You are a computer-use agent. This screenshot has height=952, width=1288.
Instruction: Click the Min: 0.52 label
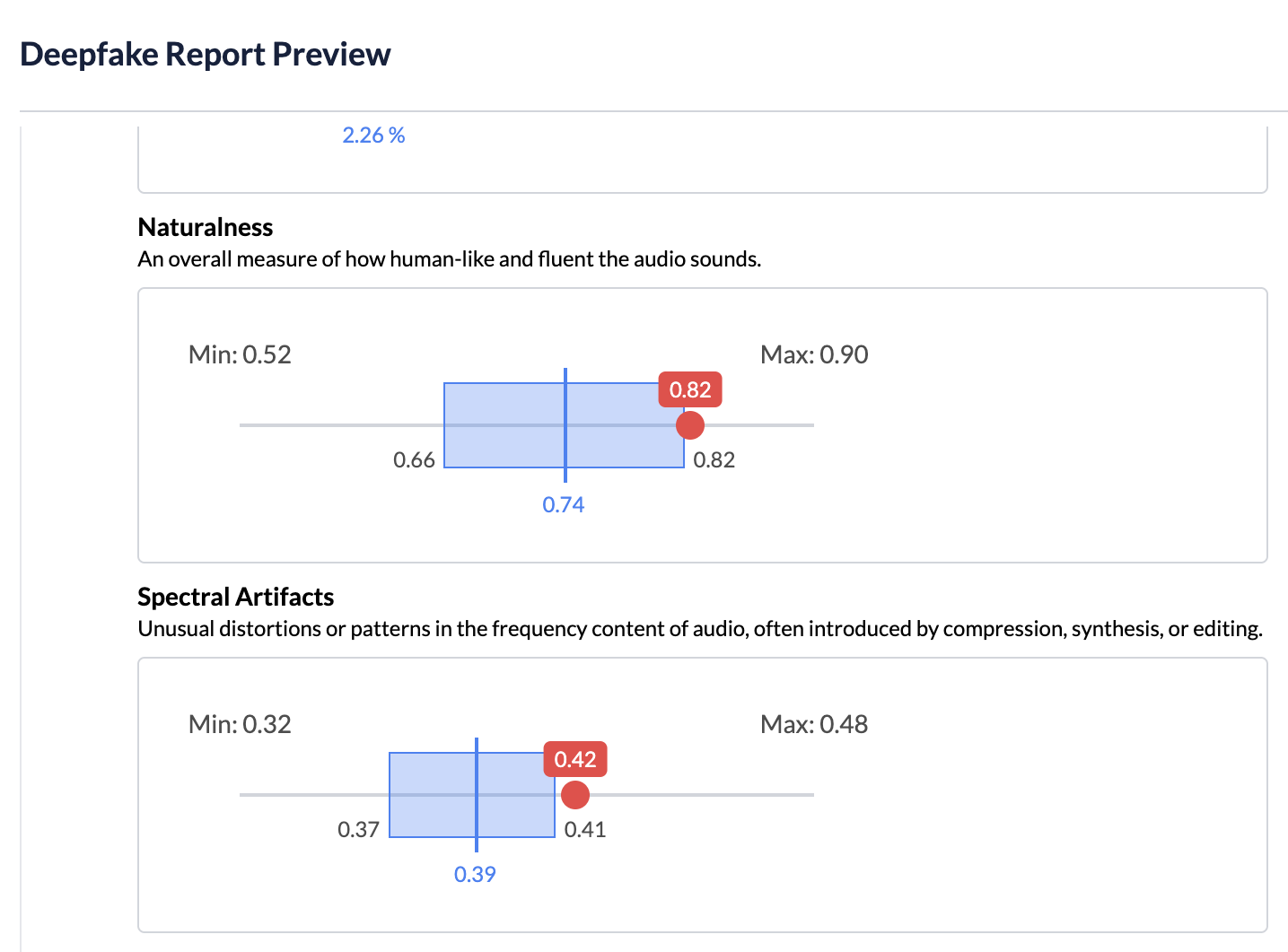coord(240,355)
